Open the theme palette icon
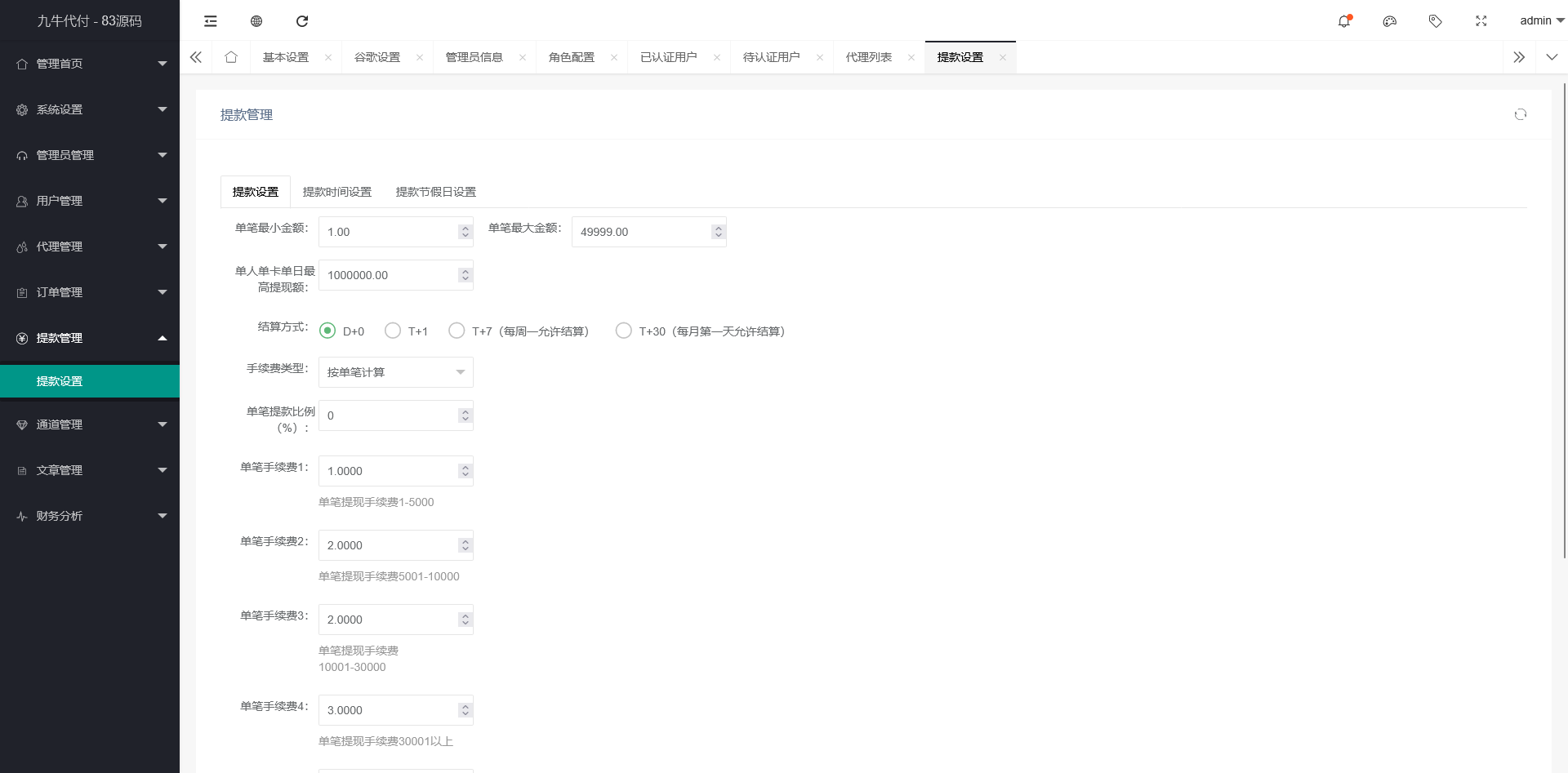The width and height of the screenshot is (1568, 773). [1389, 21]
